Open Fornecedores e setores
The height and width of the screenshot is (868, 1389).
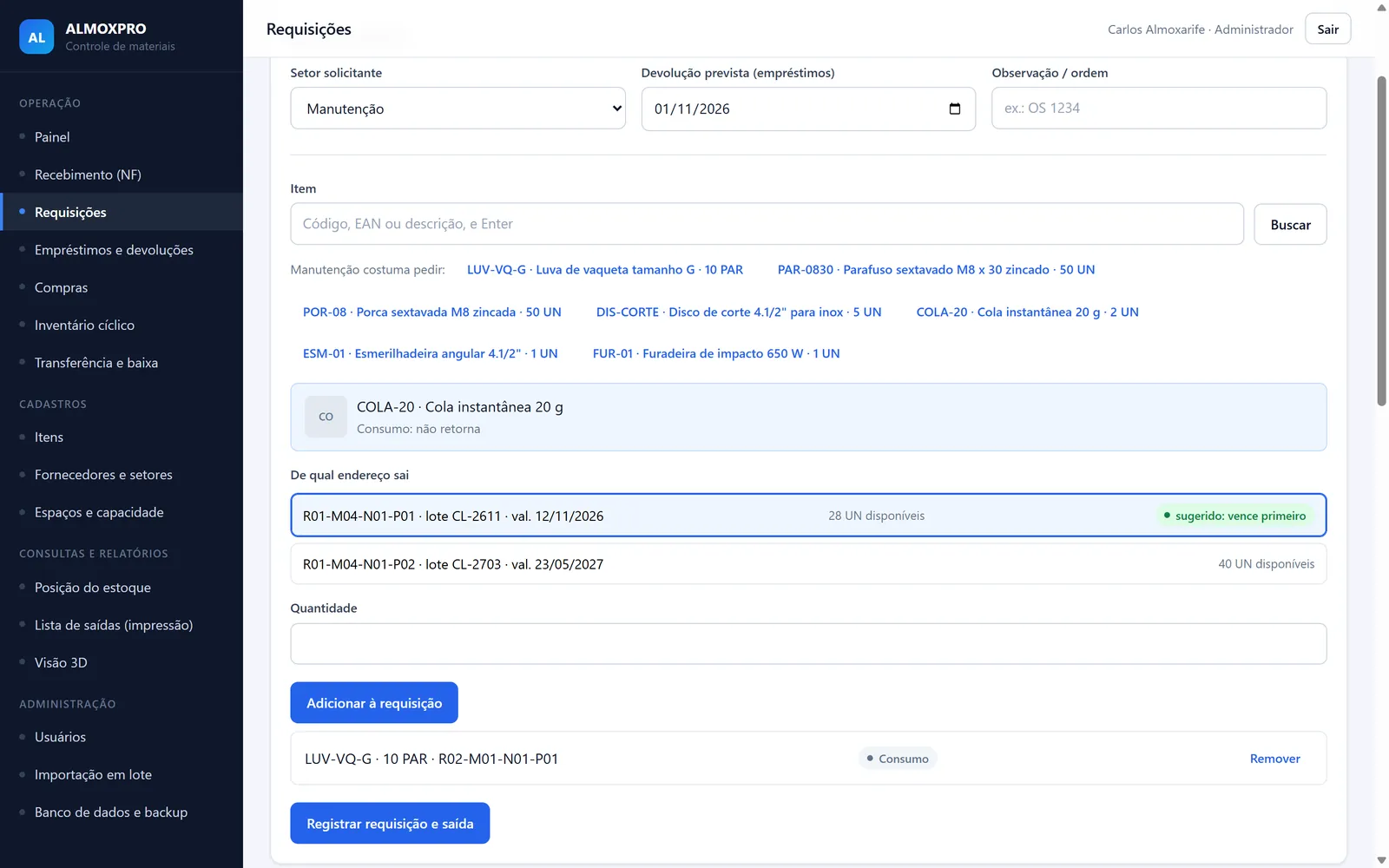click(x=122, y=475)
